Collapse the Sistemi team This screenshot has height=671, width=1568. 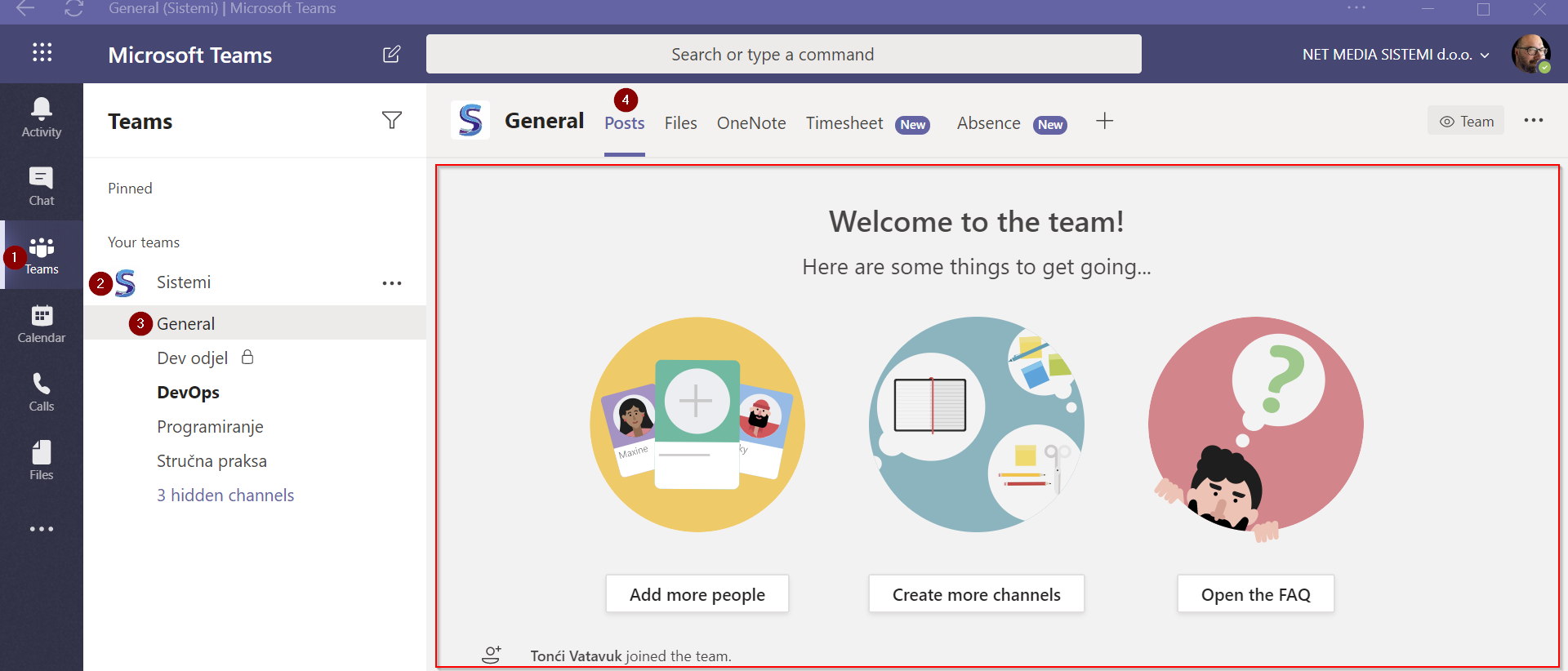click(184, 282)
